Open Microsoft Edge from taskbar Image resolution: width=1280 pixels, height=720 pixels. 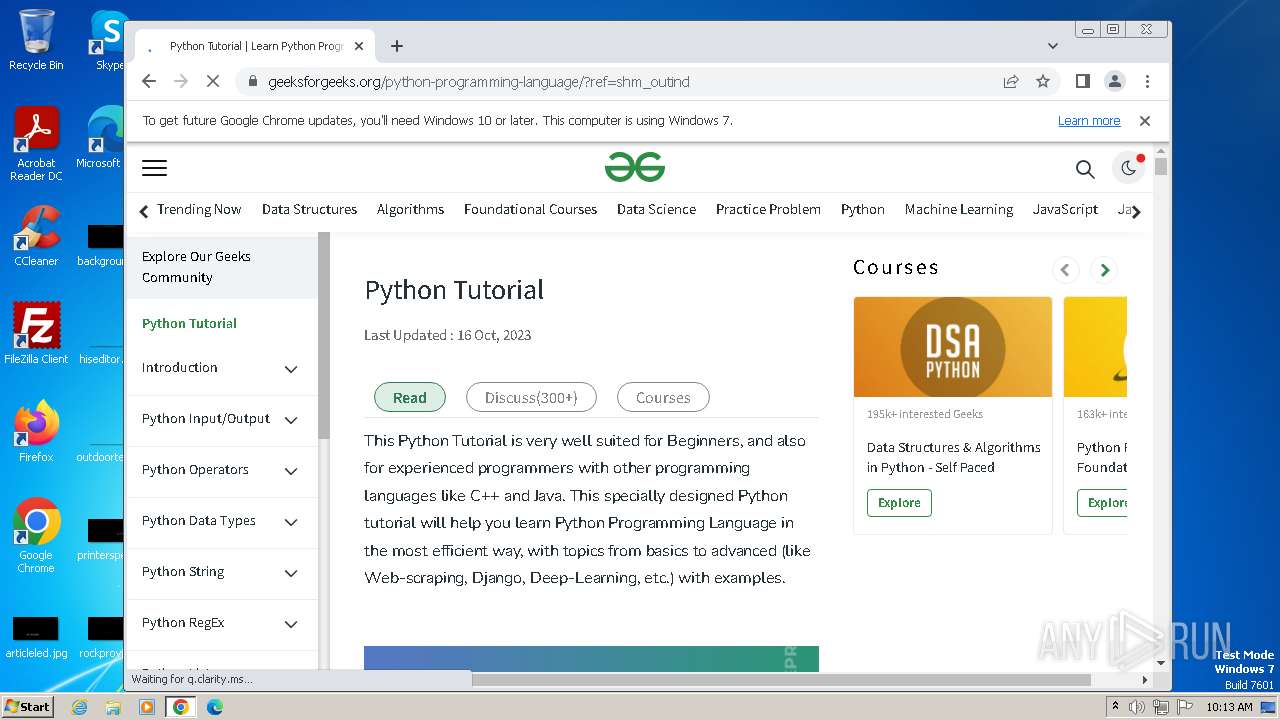214,707
